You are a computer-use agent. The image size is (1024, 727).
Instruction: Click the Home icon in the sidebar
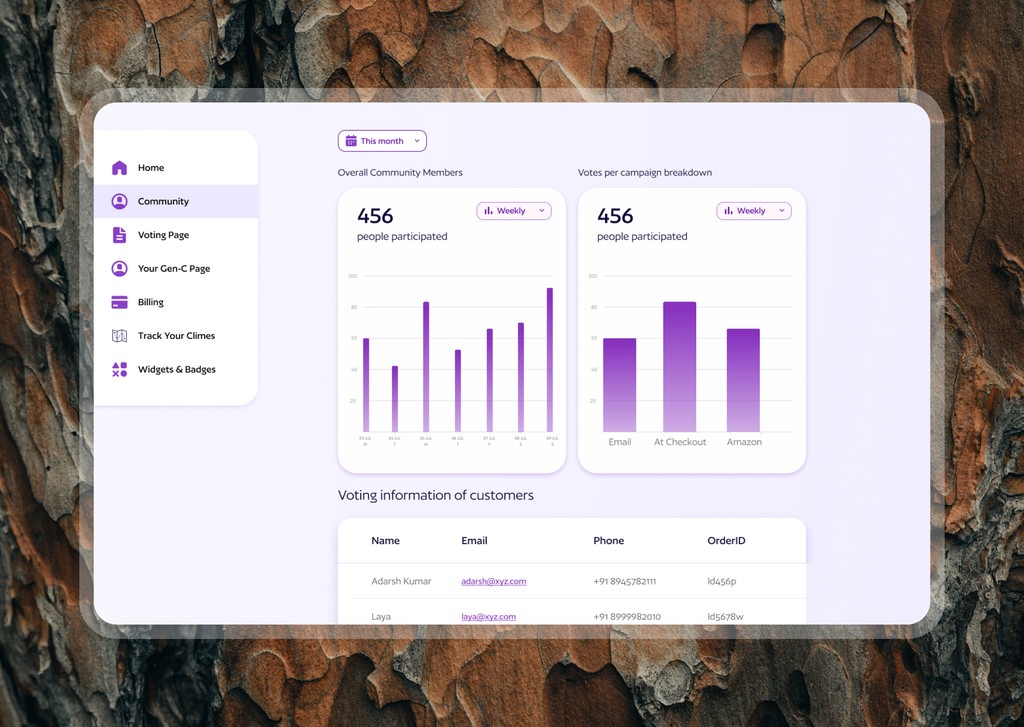(x=120, y=168)
